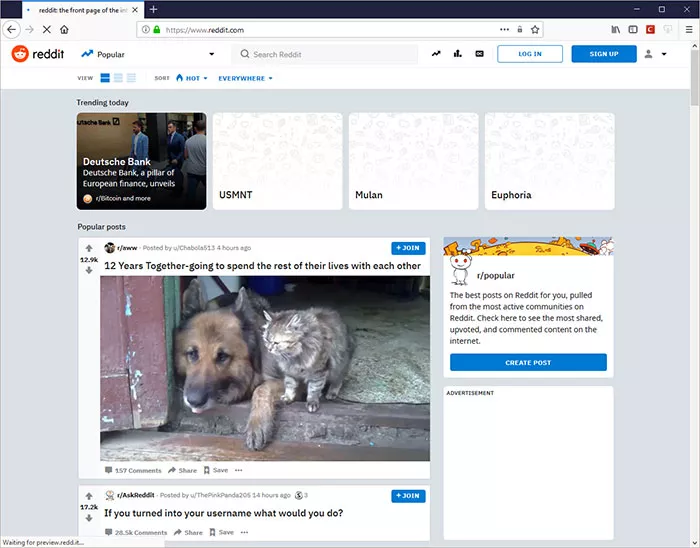The image size is (700, 548).
Task: Stop page loading with the X button
Action: coord(46,29)
